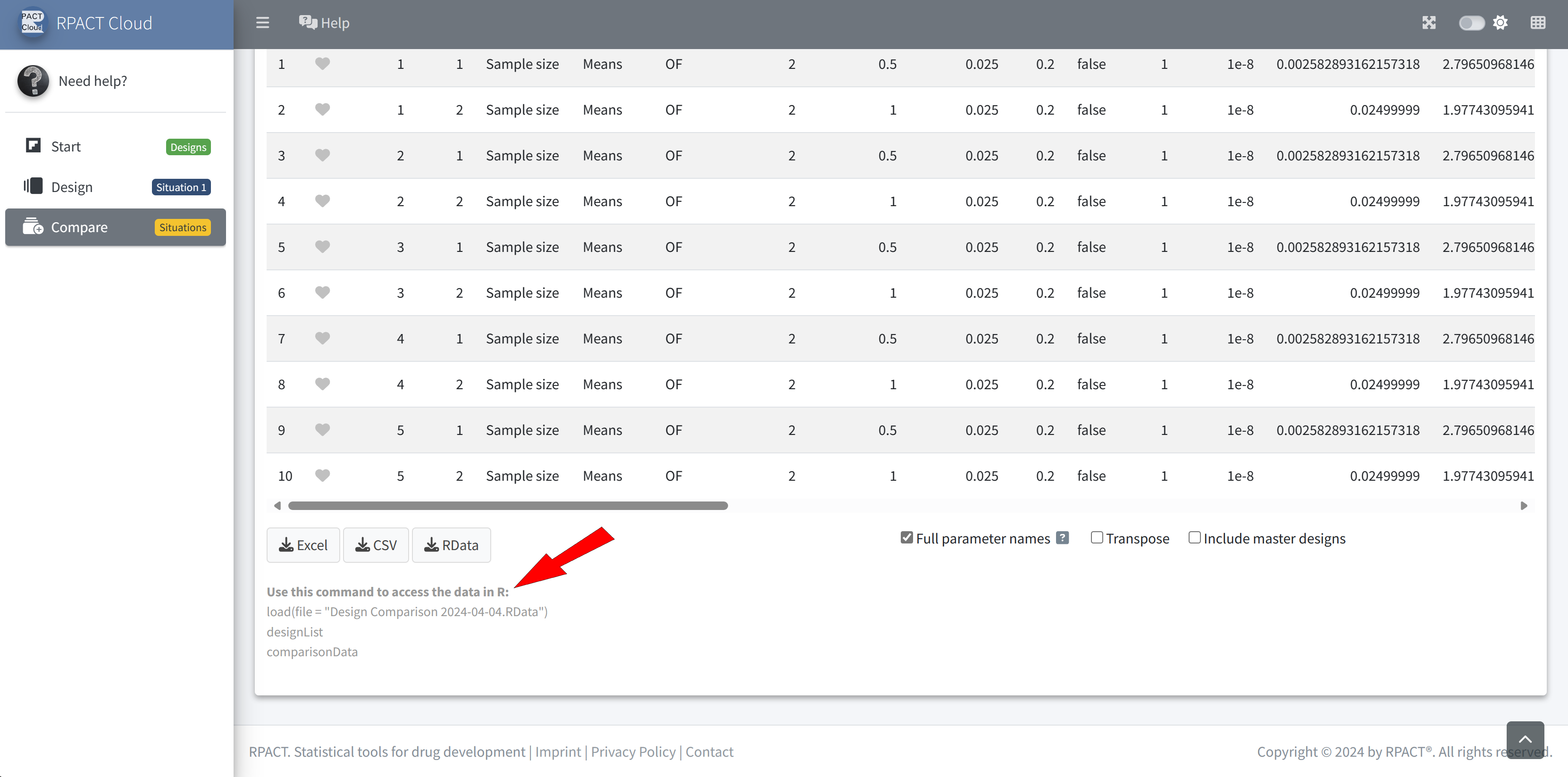Image resolution: width=1568 pixels, height=777 pixels.
Task: Click the scroll-to-top chevron button
Action: click(1525, 739)
